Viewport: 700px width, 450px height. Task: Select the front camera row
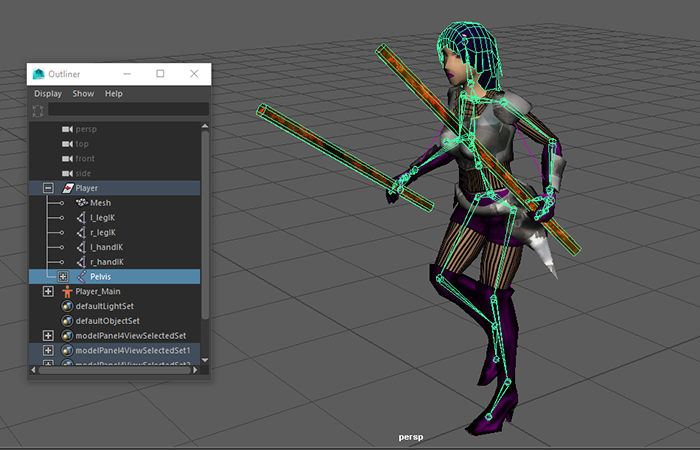pos(114,158)
